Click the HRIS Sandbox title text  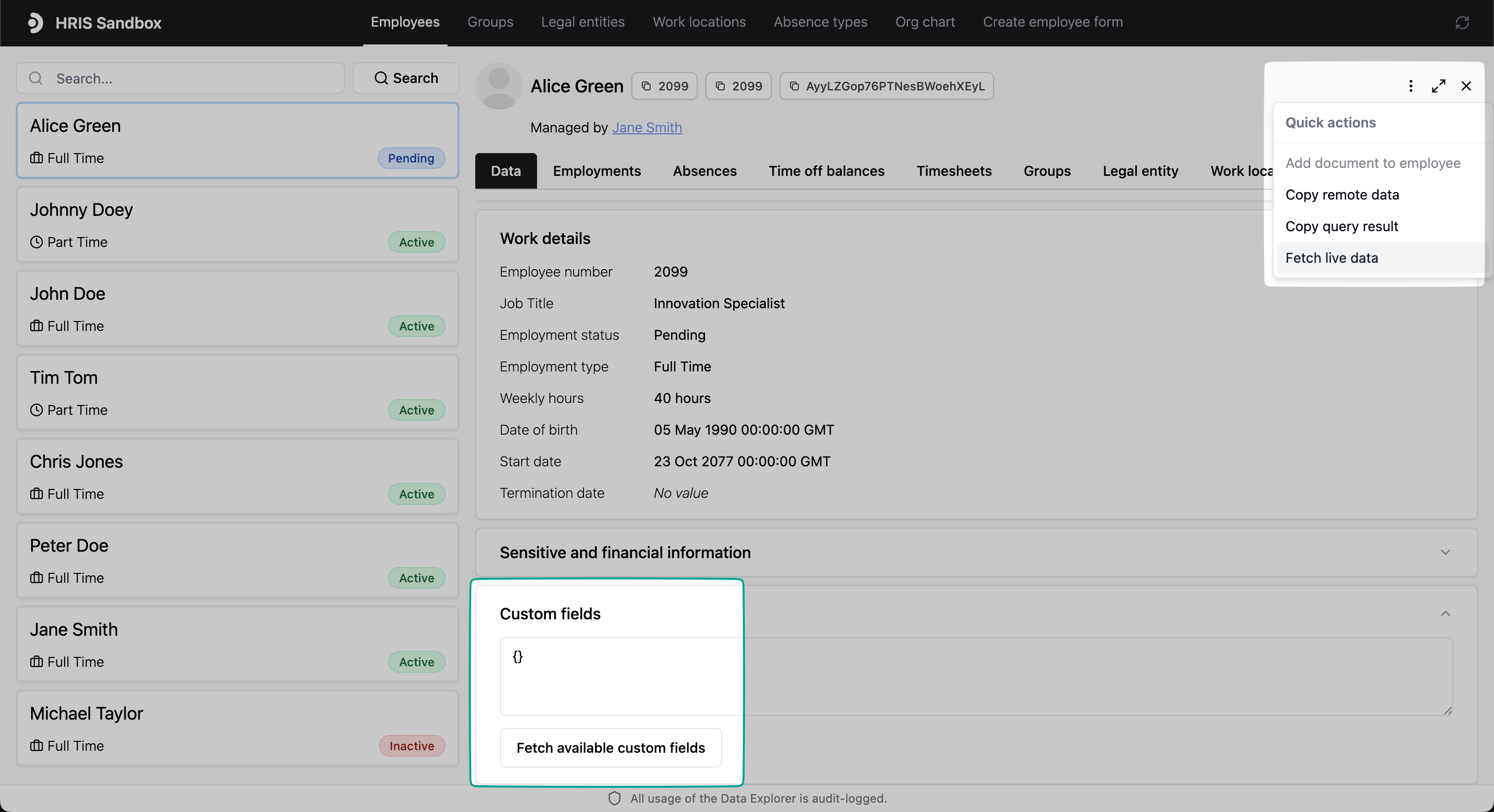pos(108,23)
